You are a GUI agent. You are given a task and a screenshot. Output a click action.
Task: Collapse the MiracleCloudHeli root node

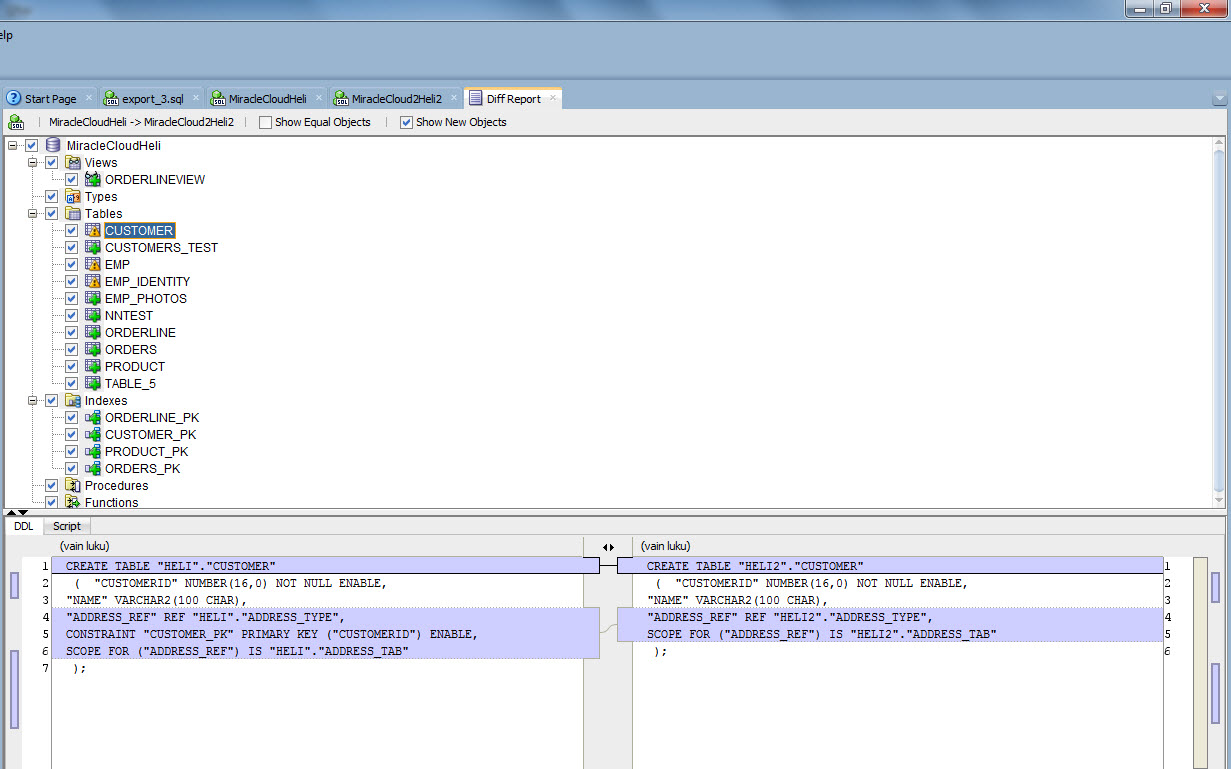coord(13,146)
